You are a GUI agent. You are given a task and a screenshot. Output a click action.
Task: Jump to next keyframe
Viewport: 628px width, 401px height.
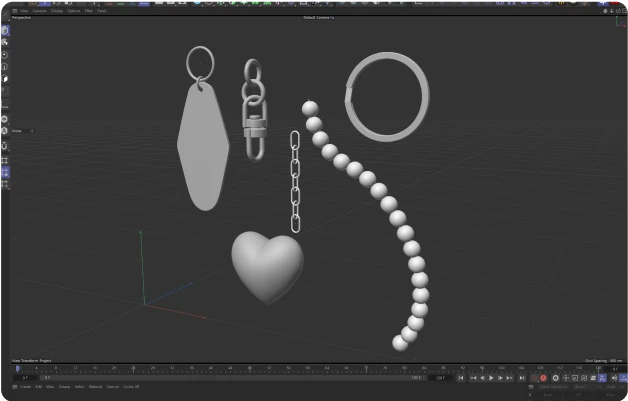click(x=509, y=378)
